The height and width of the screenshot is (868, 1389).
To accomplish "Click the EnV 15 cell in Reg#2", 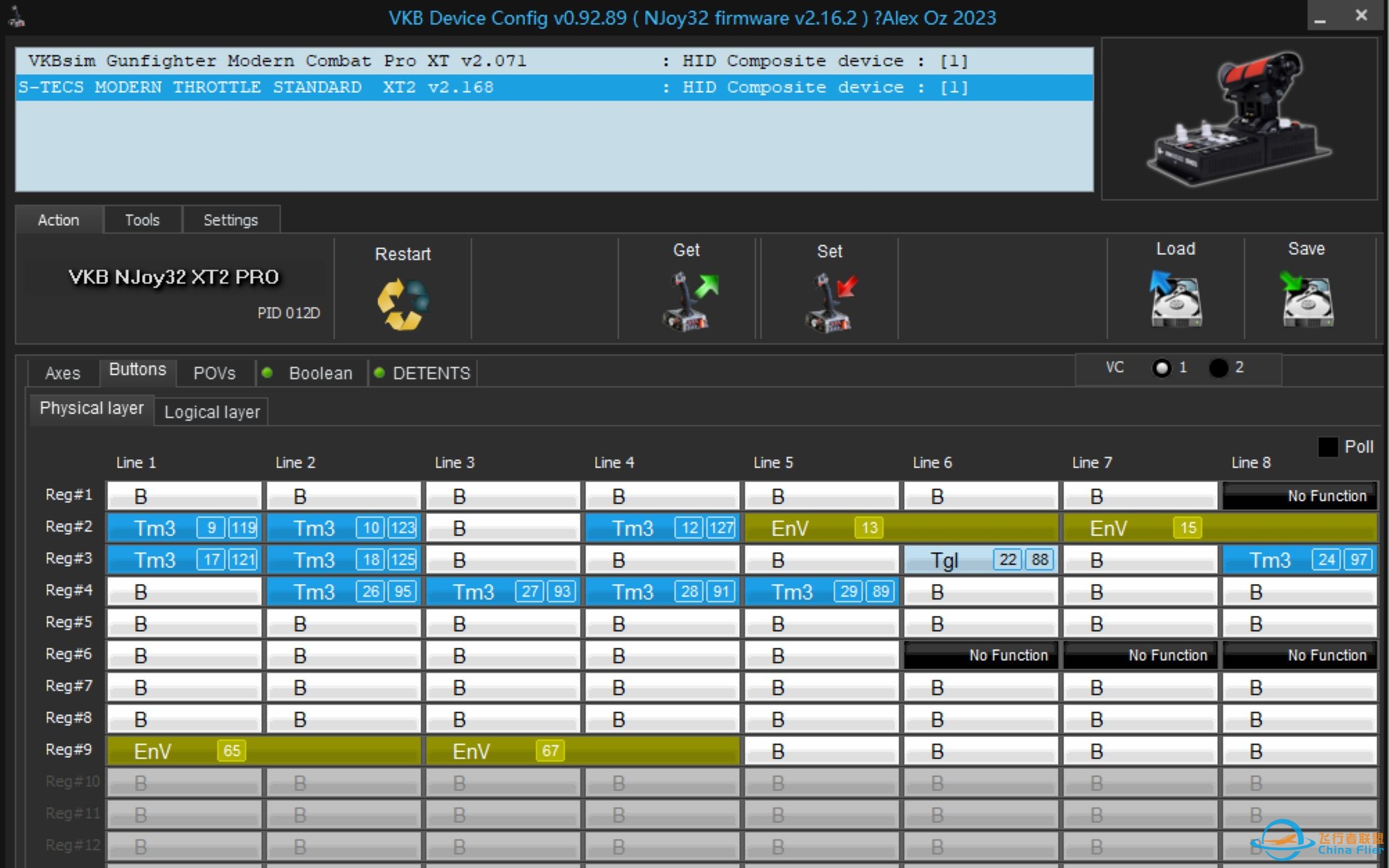I will click(1220, 528).
